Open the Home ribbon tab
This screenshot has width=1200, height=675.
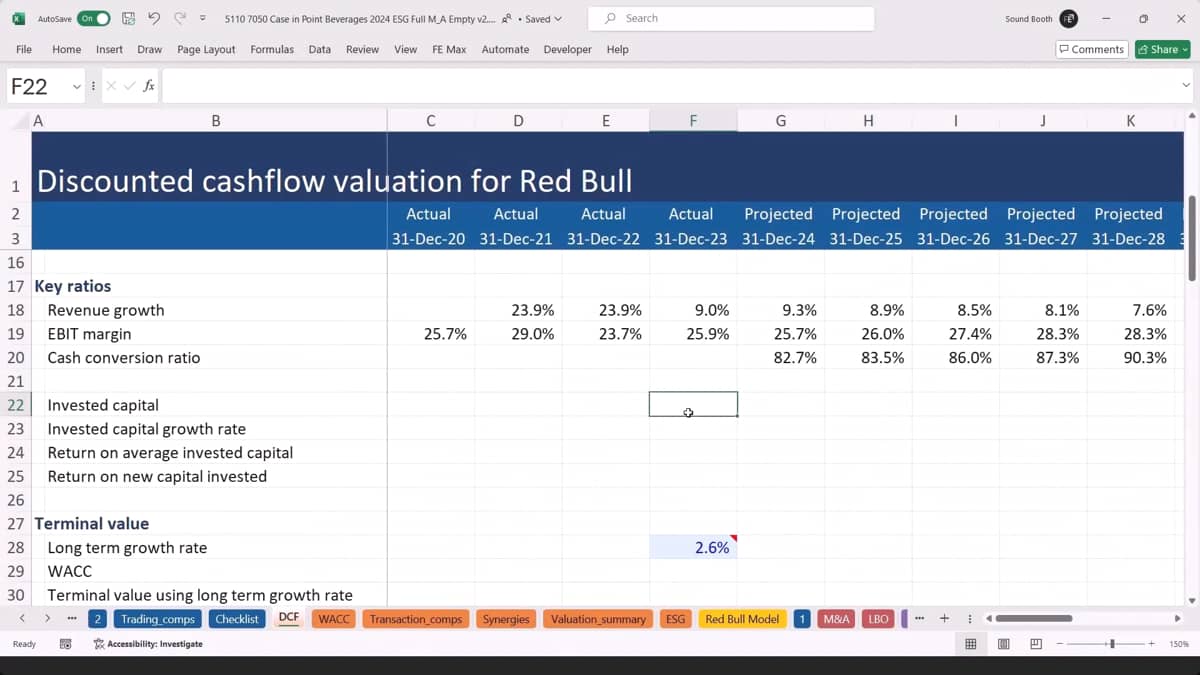(66, 49)
